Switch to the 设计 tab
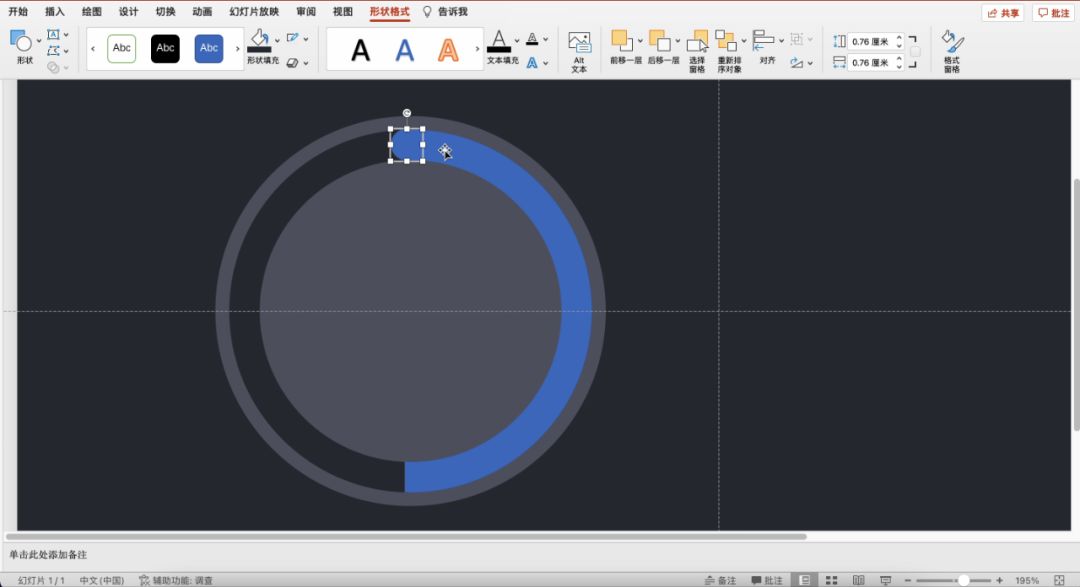The width and height of the screenshot is (1080, 587). point(128,11)
